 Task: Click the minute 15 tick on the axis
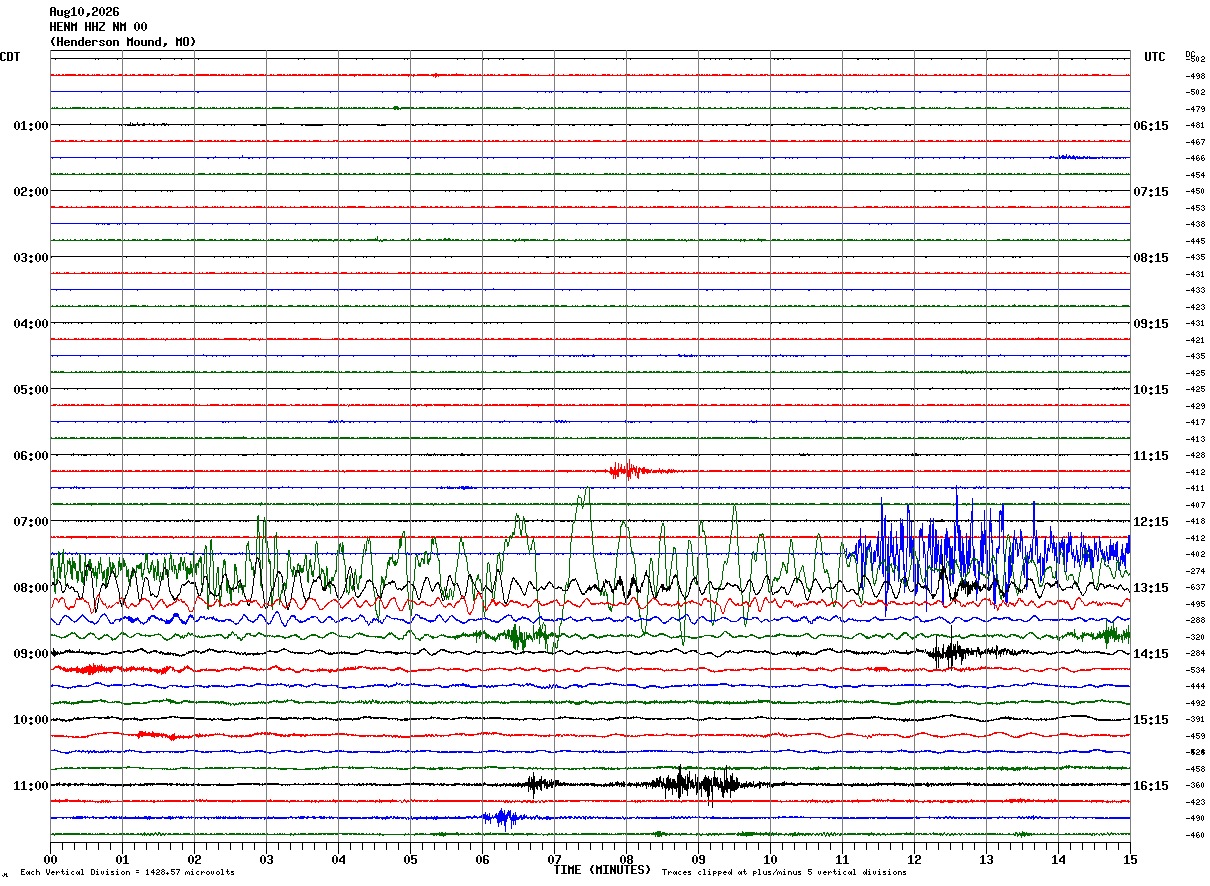click(x=1130, y=859)
